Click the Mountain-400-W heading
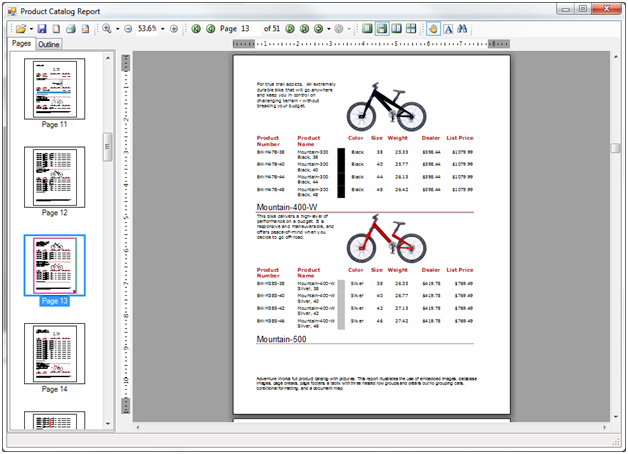This screenshot has width=628, height=454. click(x=287, y=207)
